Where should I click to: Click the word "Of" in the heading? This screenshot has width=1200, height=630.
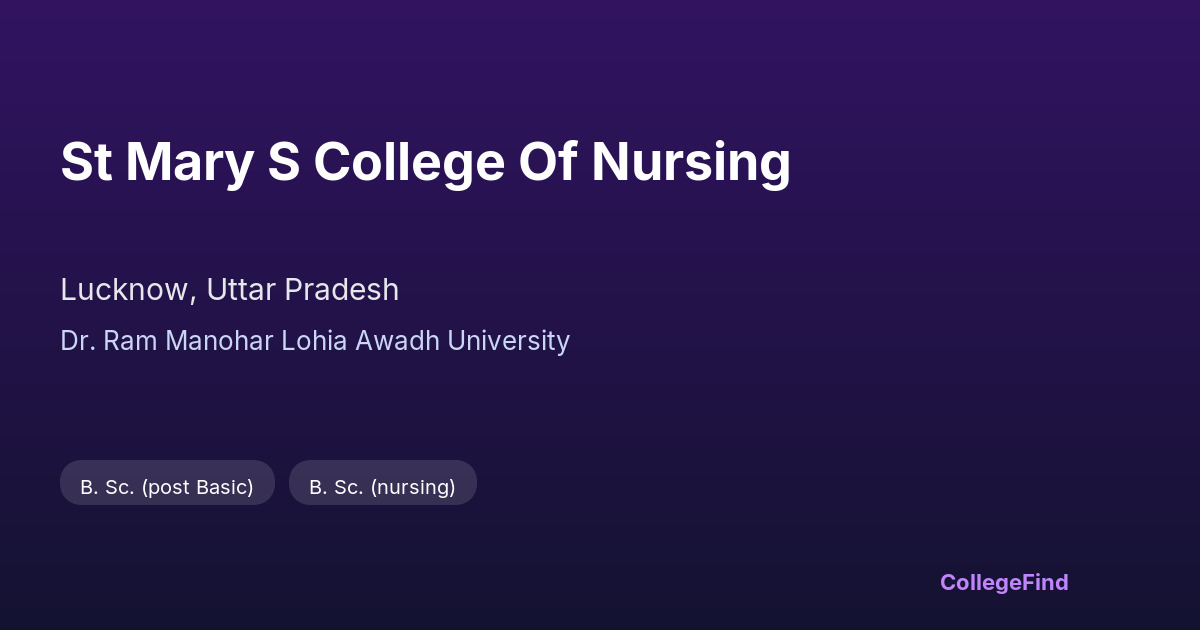(547, 162)
